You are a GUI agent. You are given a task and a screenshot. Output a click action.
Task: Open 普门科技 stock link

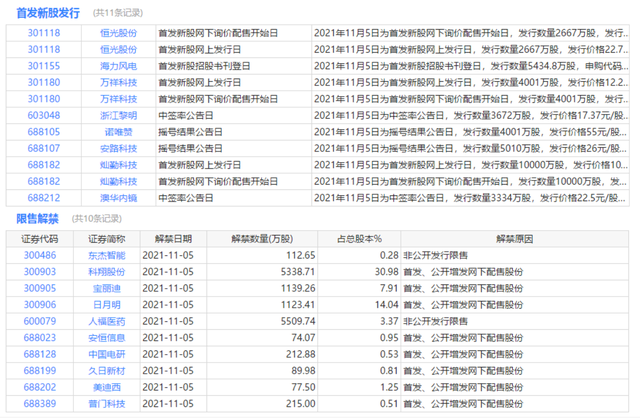107,404
